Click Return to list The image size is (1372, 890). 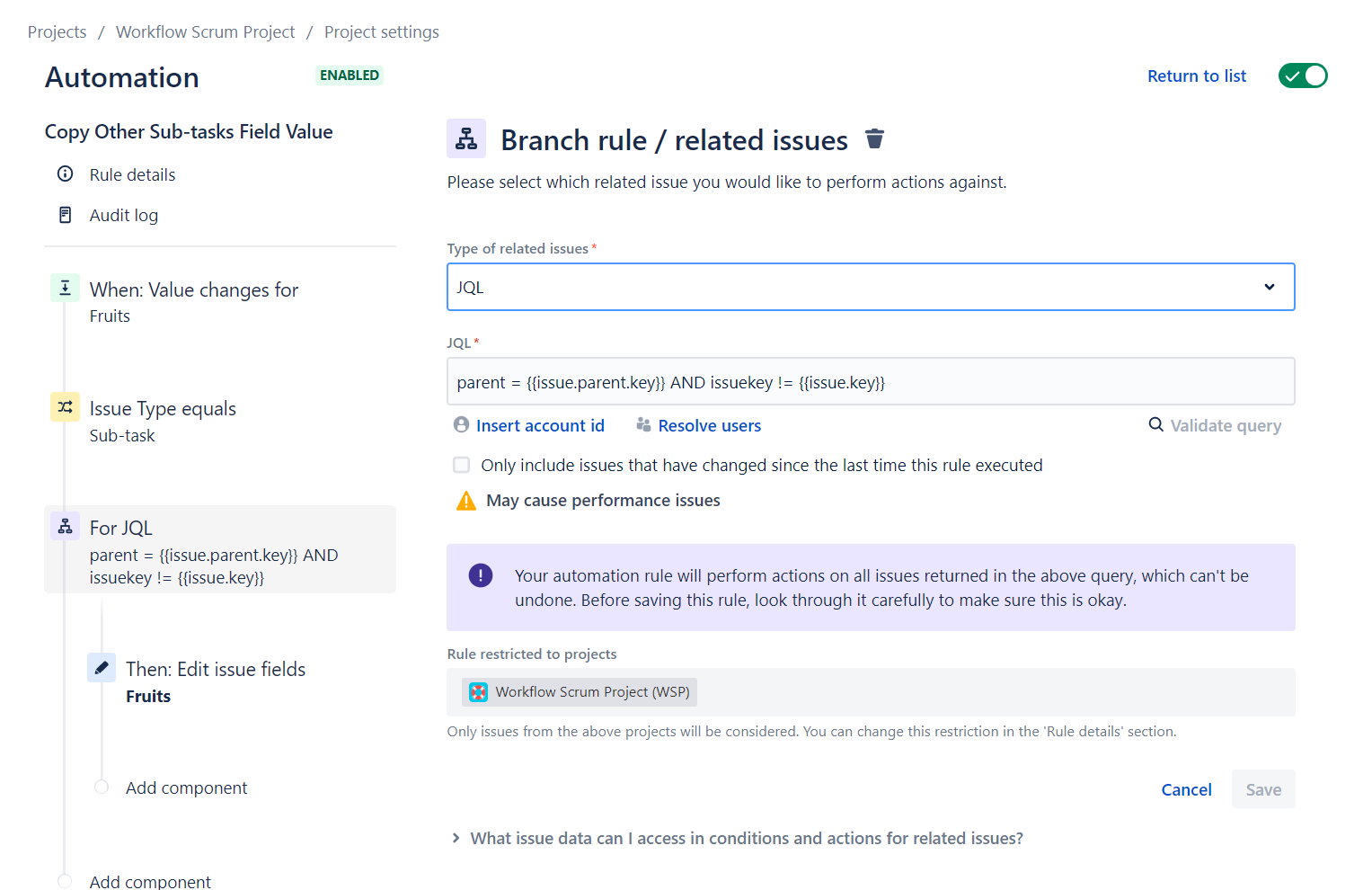point(1196,76)
